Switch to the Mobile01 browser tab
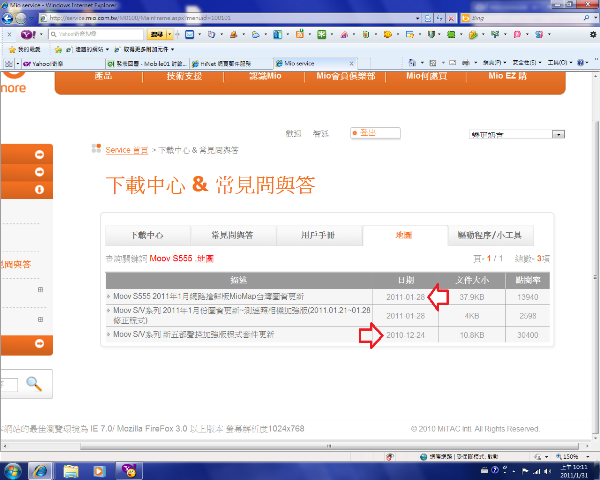This screenshot has height=480, width=600. coord(147,64)
